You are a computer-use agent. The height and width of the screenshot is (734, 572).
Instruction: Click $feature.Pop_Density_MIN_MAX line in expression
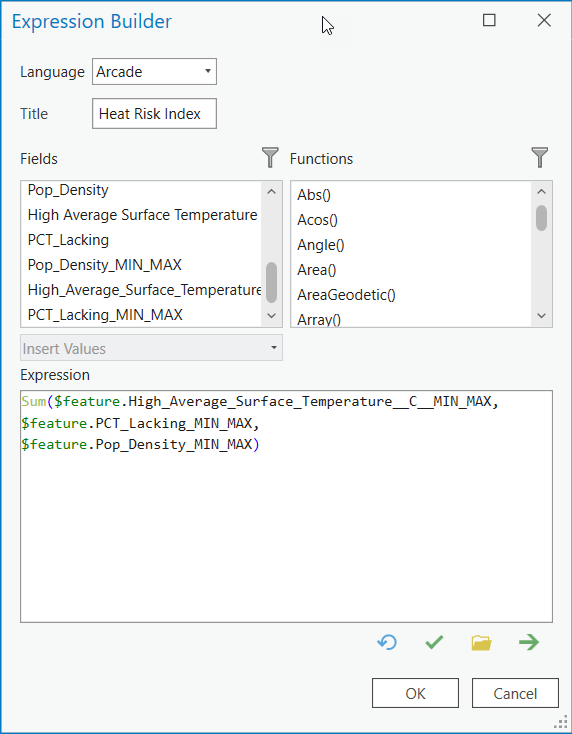[140, 444]
